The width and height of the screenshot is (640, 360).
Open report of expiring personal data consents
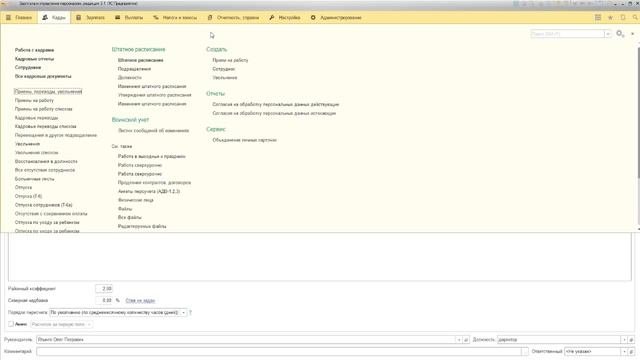tap(274, 113)
